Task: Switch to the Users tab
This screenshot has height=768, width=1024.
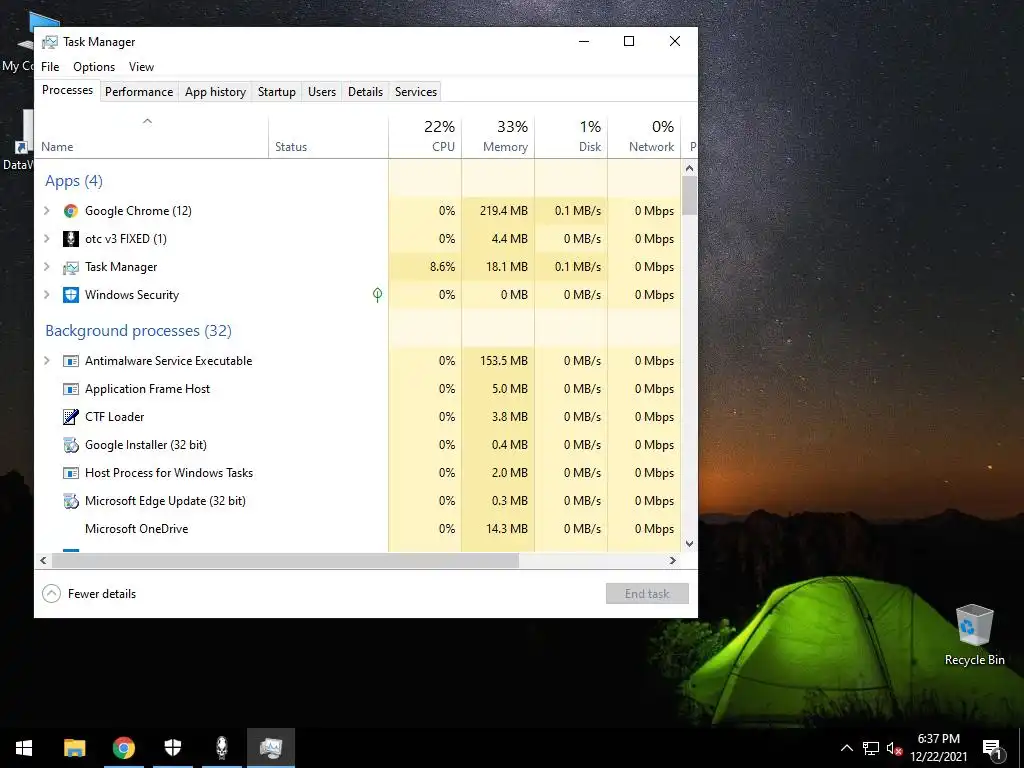Action: [322, 92]
